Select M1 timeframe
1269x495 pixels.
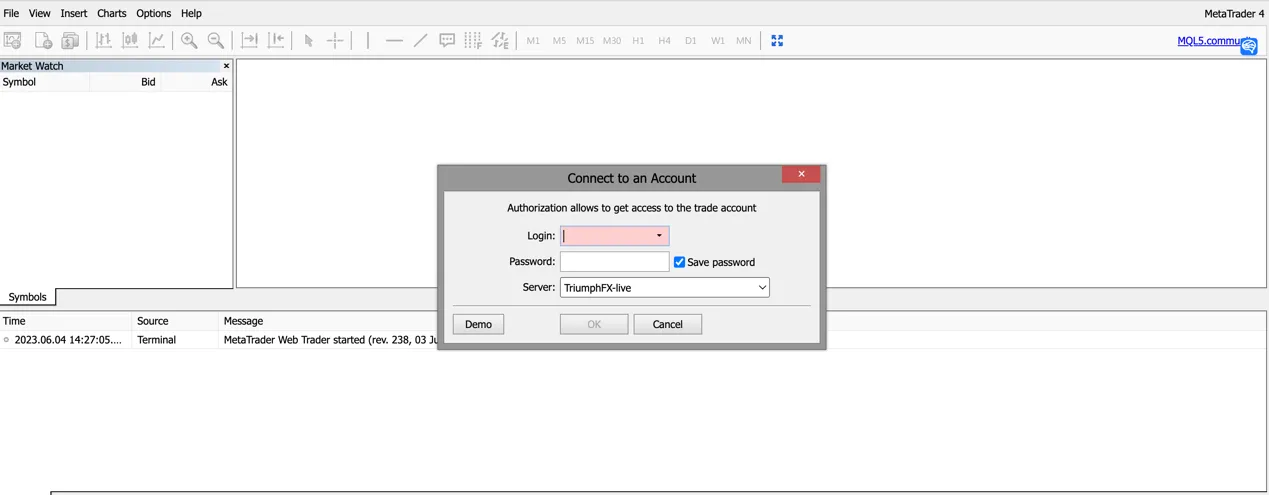tap(533, 41)
